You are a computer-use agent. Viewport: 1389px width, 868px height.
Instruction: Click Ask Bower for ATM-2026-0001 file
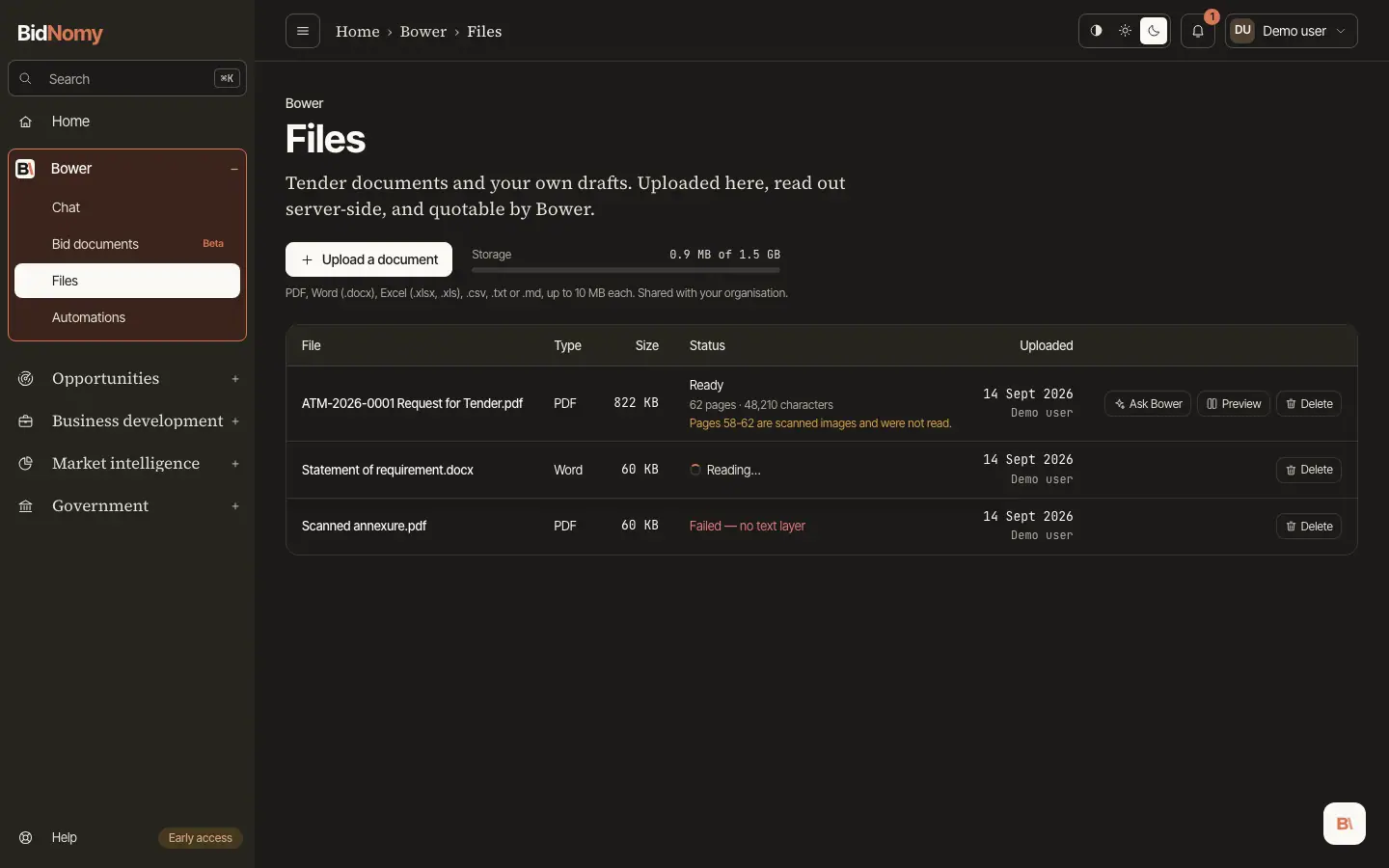point(1148,404)
